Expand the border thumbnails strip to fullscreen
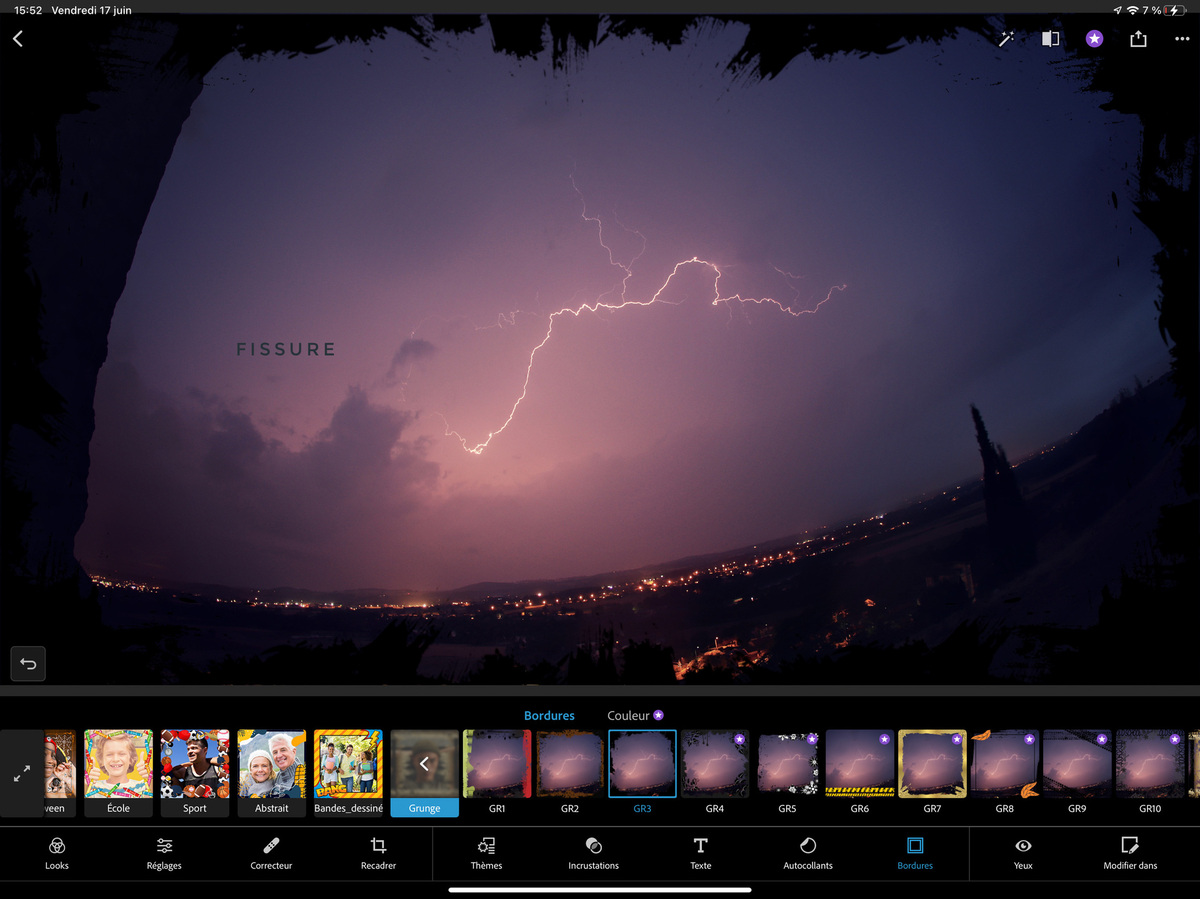 pyautogui.click(x=21, y=773)
